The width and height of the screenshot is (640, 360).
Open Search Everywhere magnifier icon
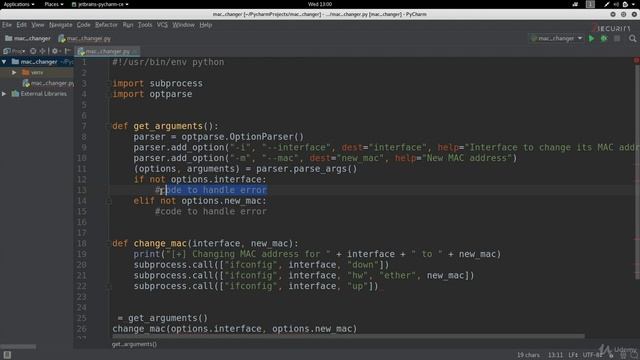point(632,38)
